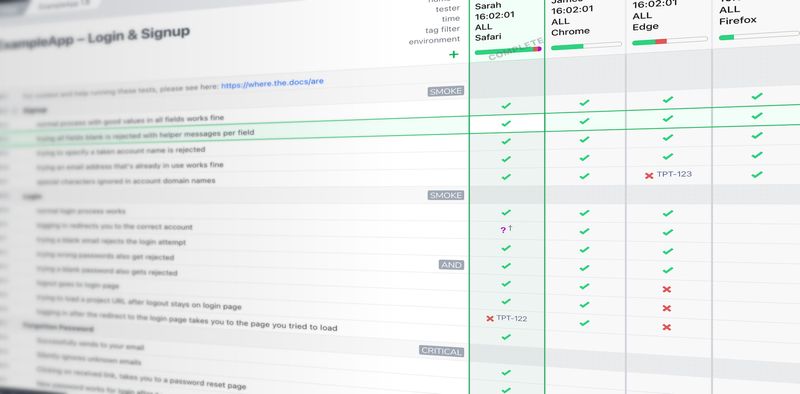Click Safari check for special characters ignored row
This screenshot has width=800, height=394.
click(506, 177)
